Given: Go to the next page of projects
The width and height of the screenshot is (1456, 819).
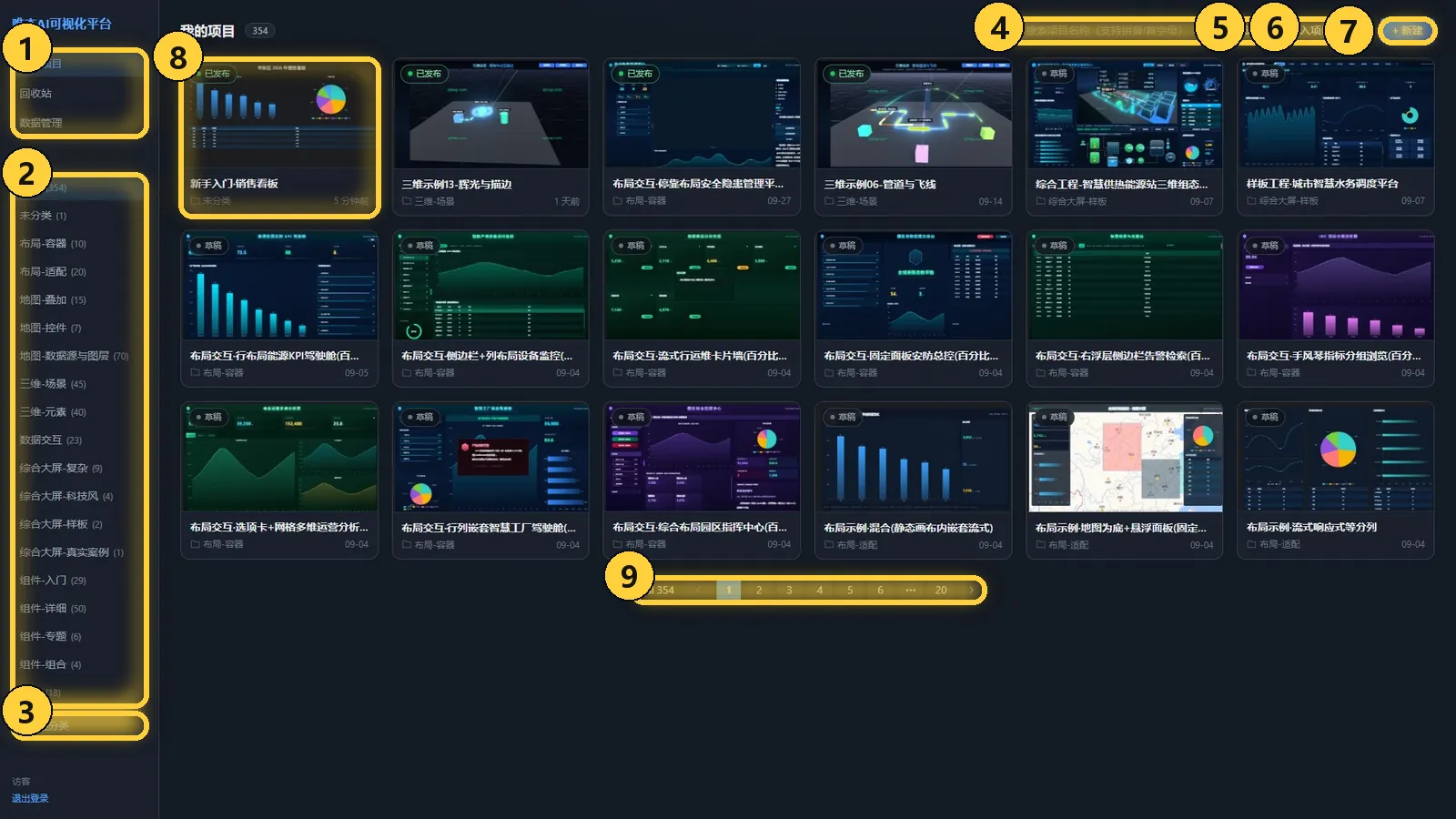Looking at the screenshot, I should [971, 591].
